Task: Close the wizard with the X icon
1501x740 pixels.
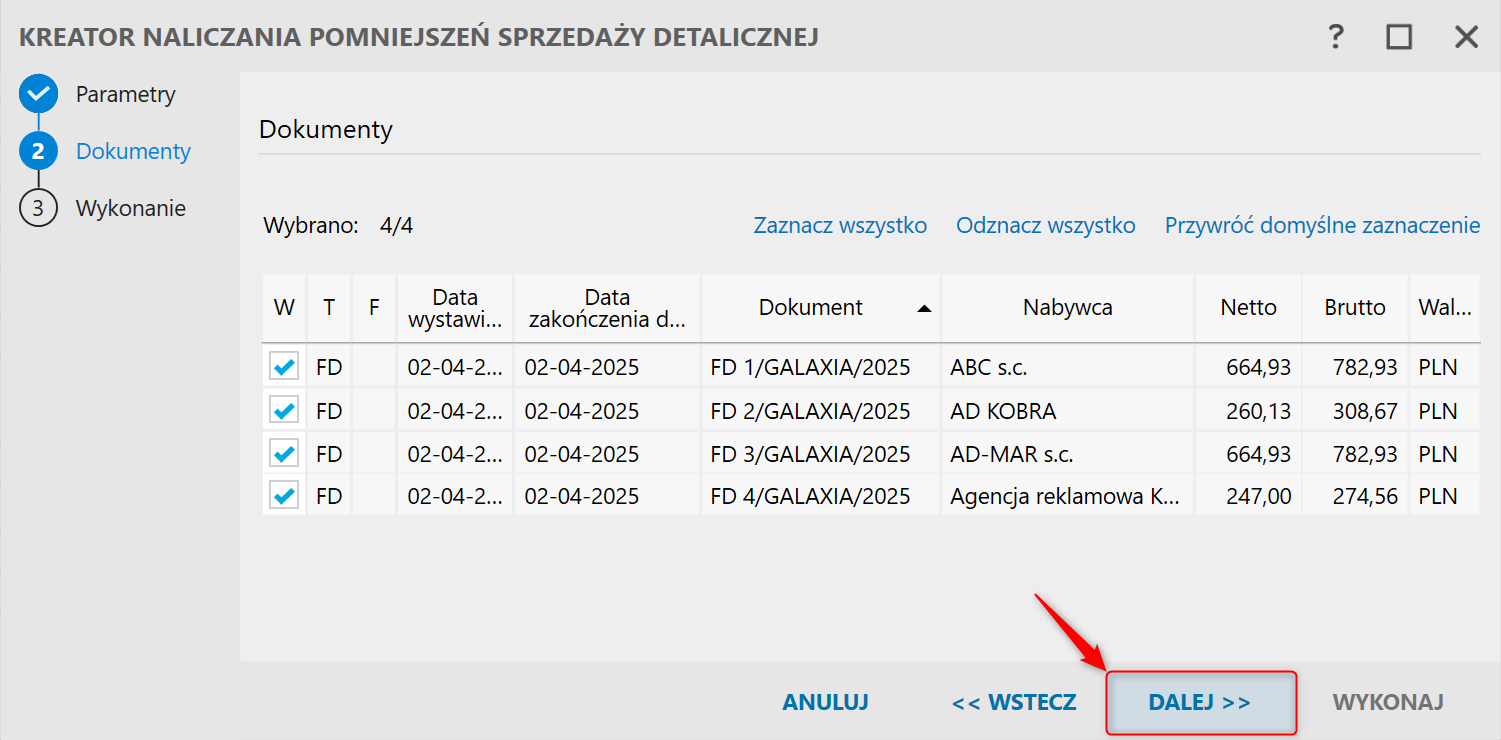Action: (1466, 38)
